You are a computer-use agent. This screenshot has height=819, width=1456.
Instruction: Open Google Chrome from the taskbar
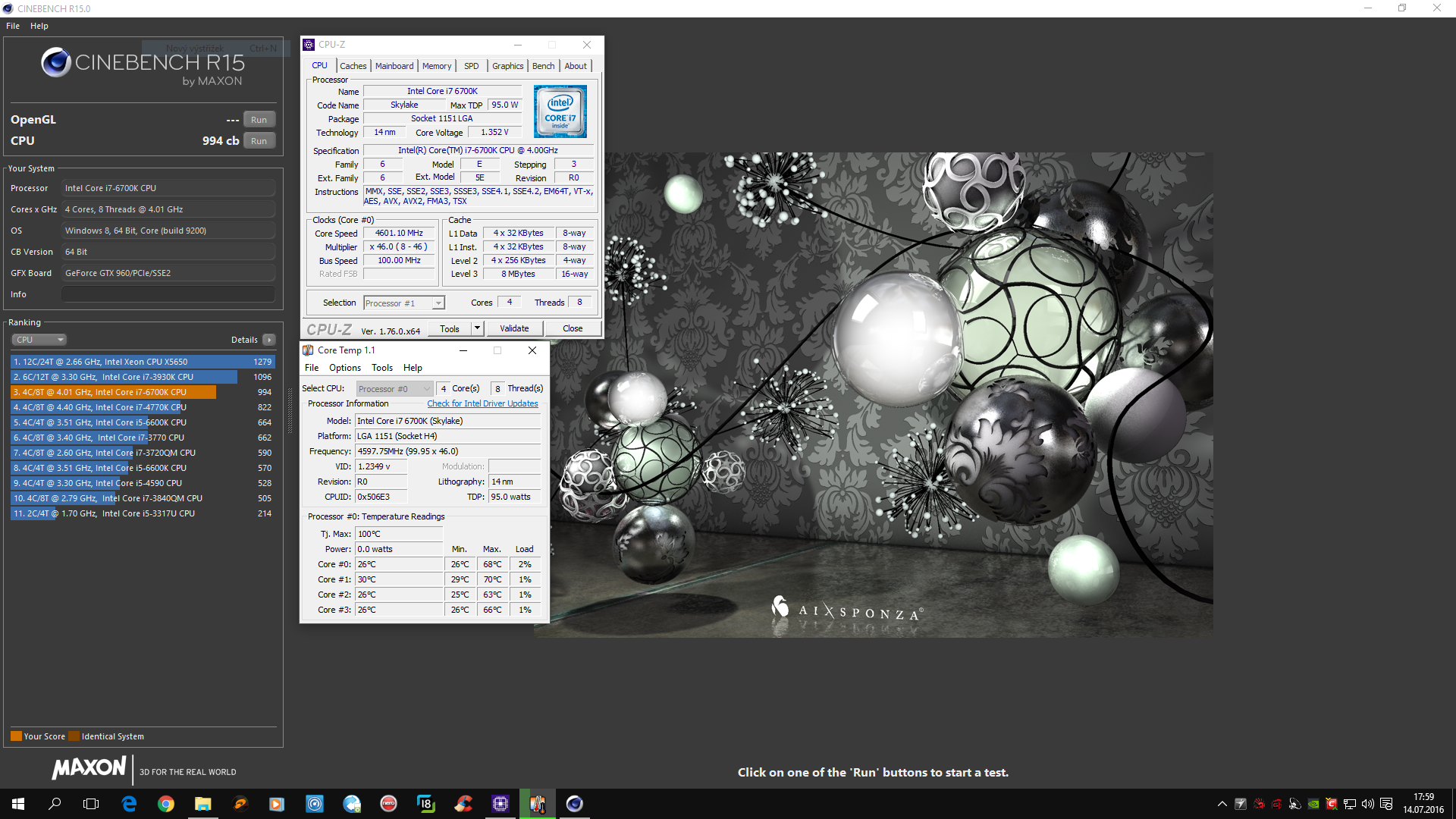point(165,804)
